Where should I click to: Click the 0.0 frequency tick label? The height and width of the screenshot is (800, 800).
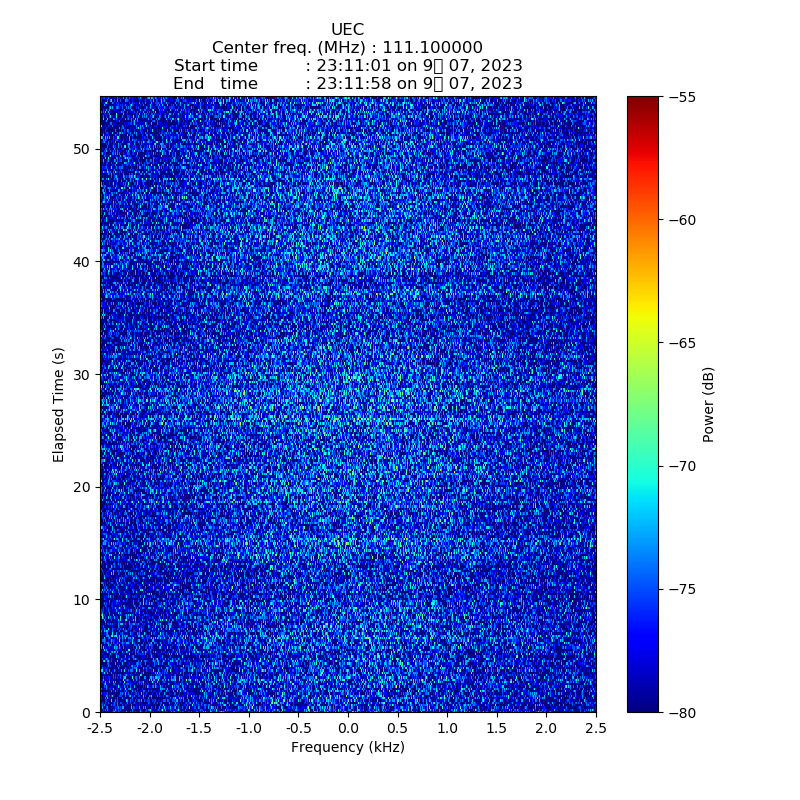(x=348, y=729)
